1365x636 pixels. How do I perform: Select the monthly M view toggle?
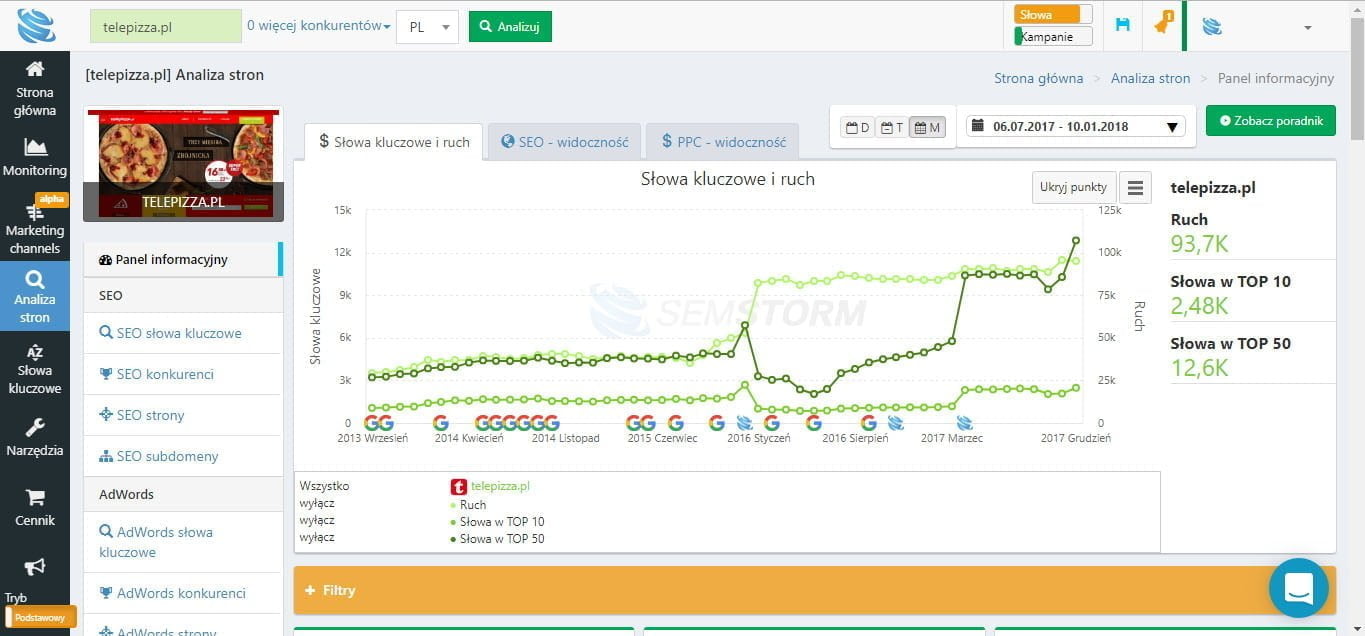[x=927, y=127]
